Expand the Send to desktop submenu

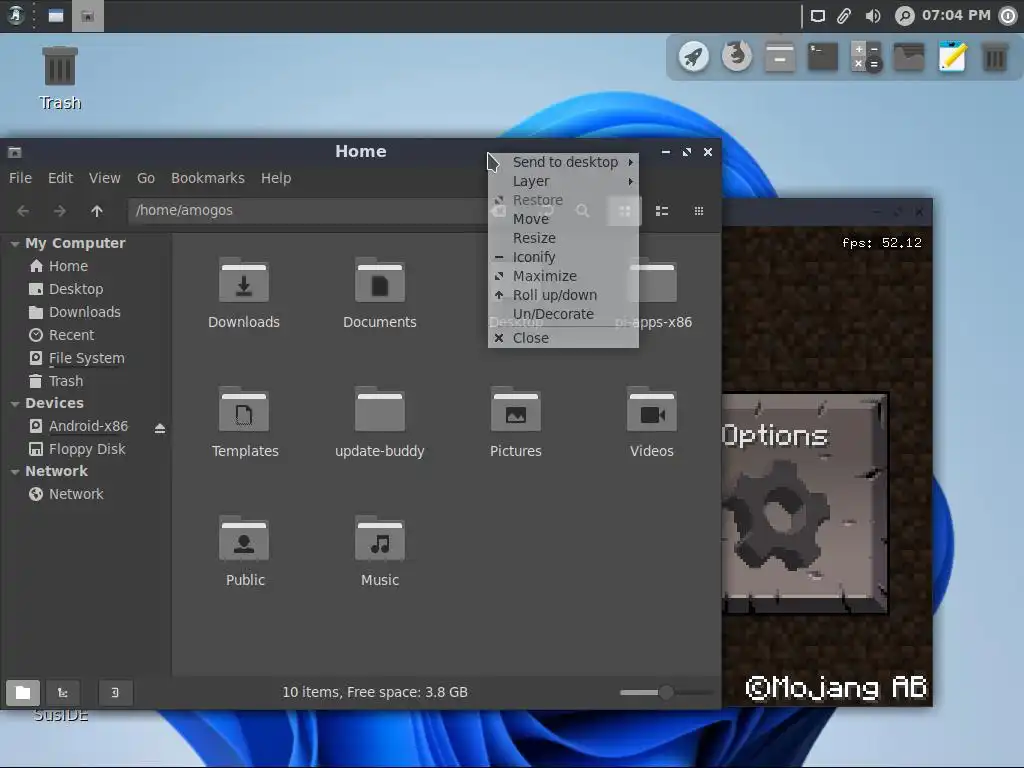(563, 162)
